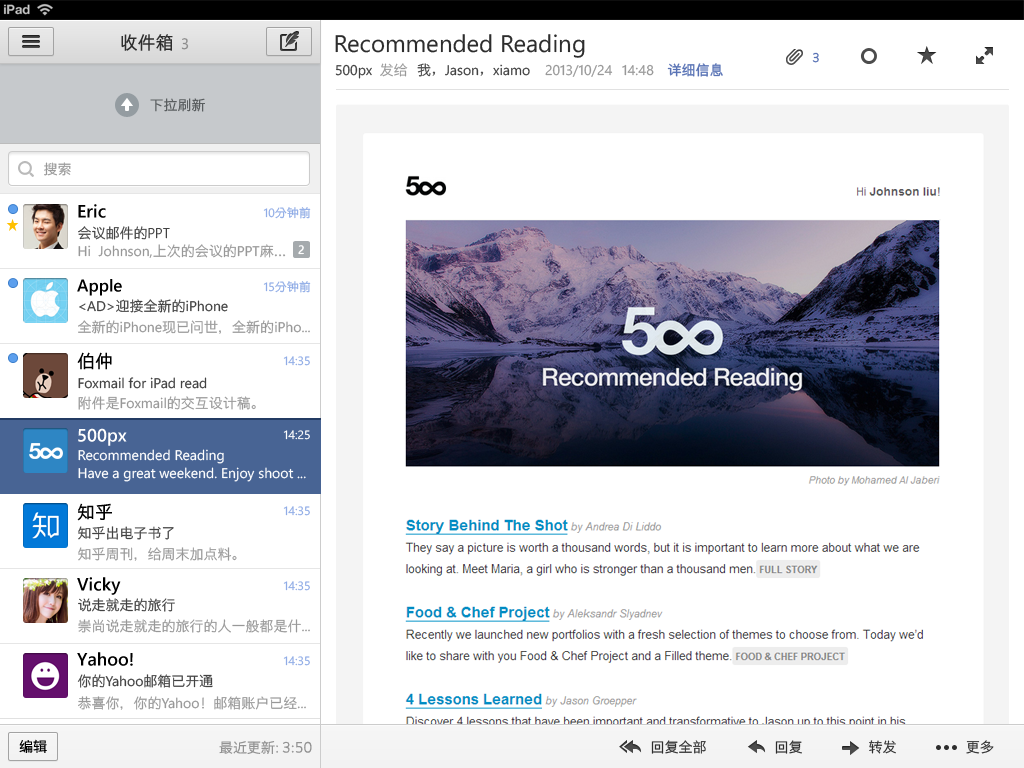Open the More options menu
1024x768 pixels.
[965, 747]
